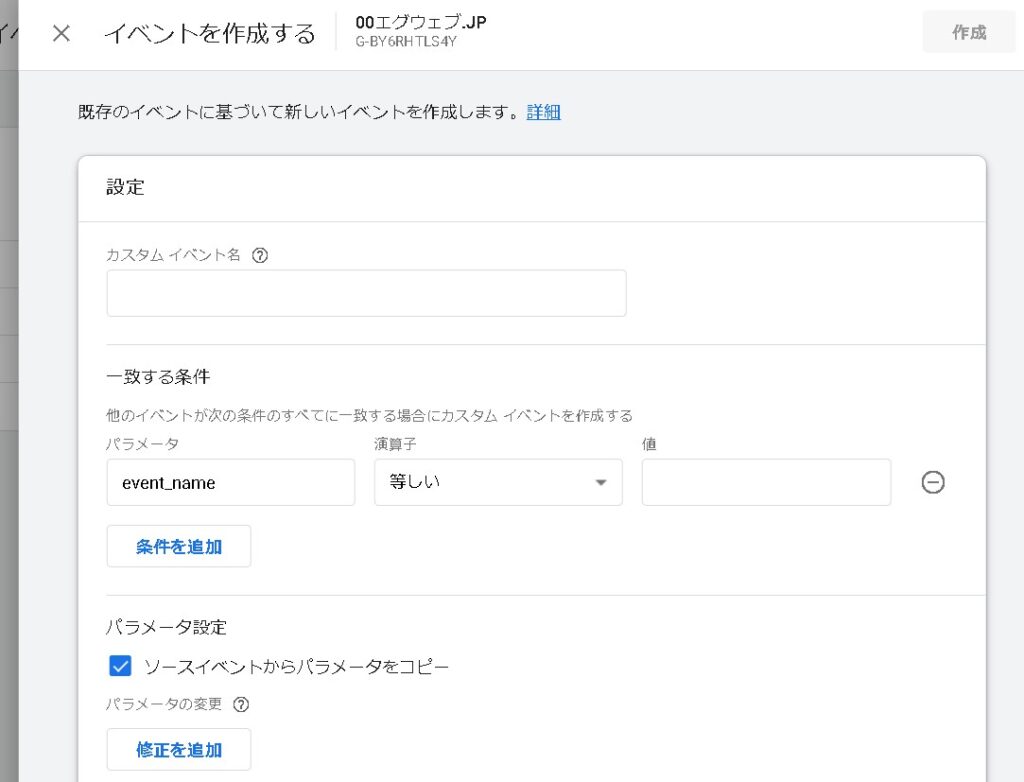Click the イベントを作成する title text
This screenshot has width=1024, height=782.
click(209, 33)
